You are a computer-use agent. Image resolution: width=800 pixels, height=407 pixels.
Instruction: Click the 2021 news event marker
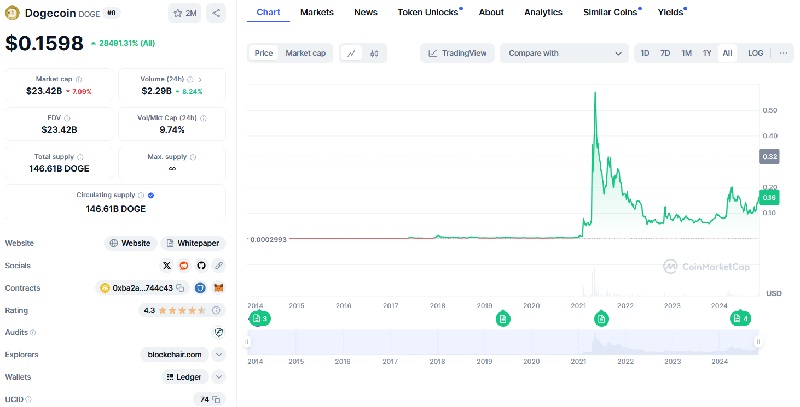(x=602, y=319)
